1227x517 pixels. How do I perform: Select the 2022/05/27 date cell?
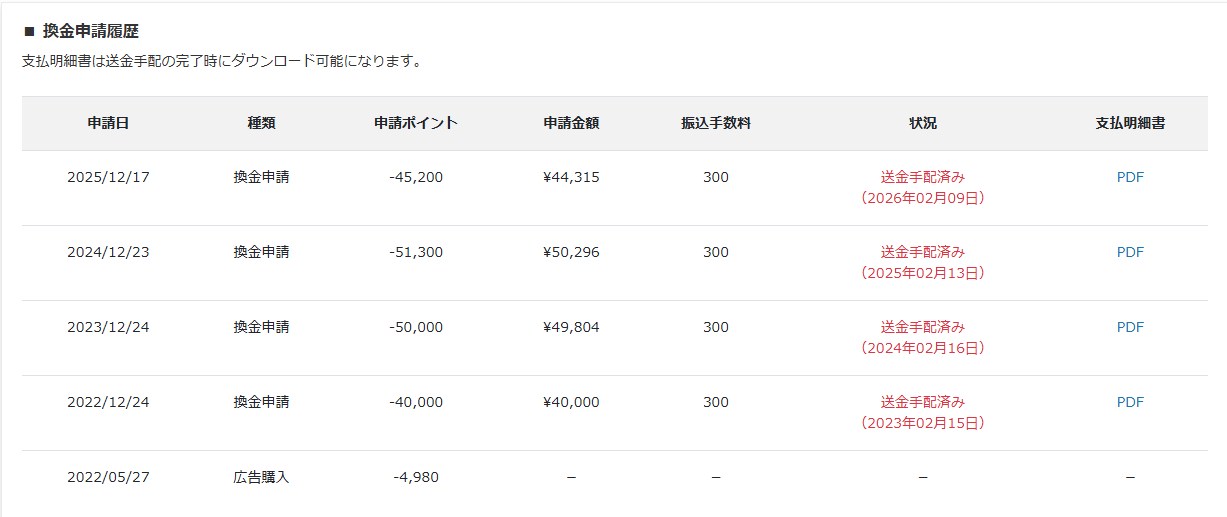tap(108, 477)
